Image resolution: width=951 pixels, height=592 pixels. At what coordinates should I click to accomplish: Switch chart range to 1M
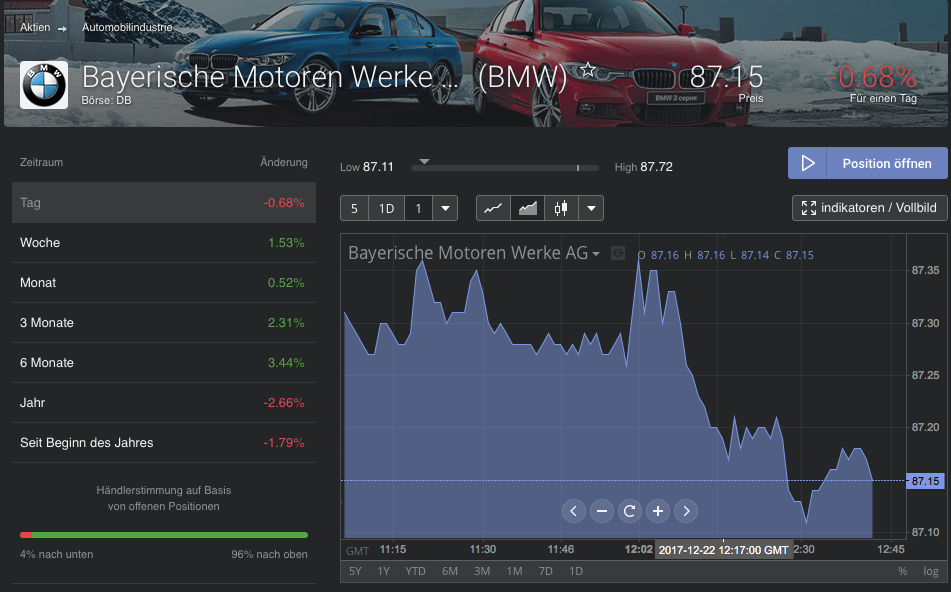(514, 571)
